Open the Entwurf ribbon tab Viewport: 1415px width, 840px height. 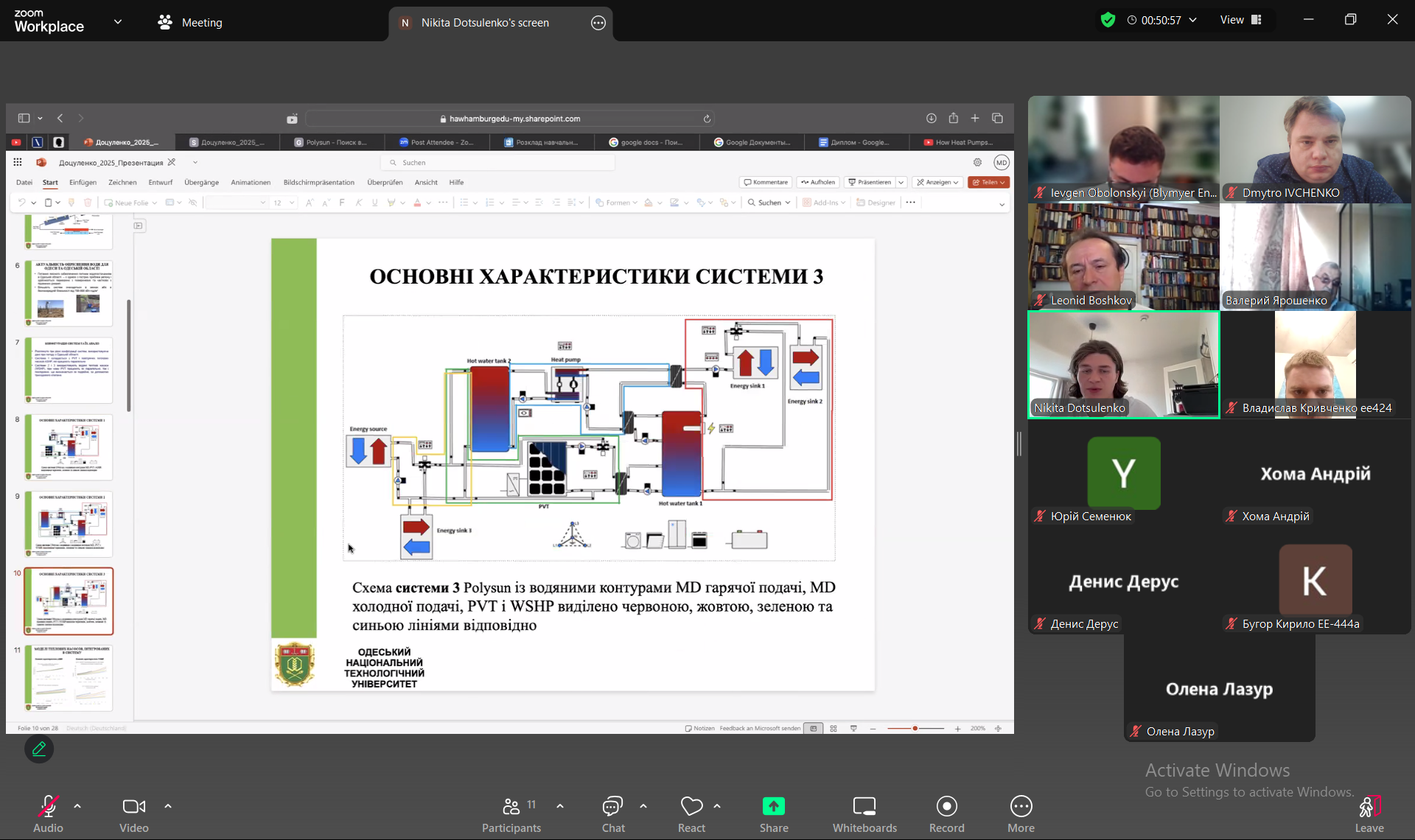coord(161,182)
